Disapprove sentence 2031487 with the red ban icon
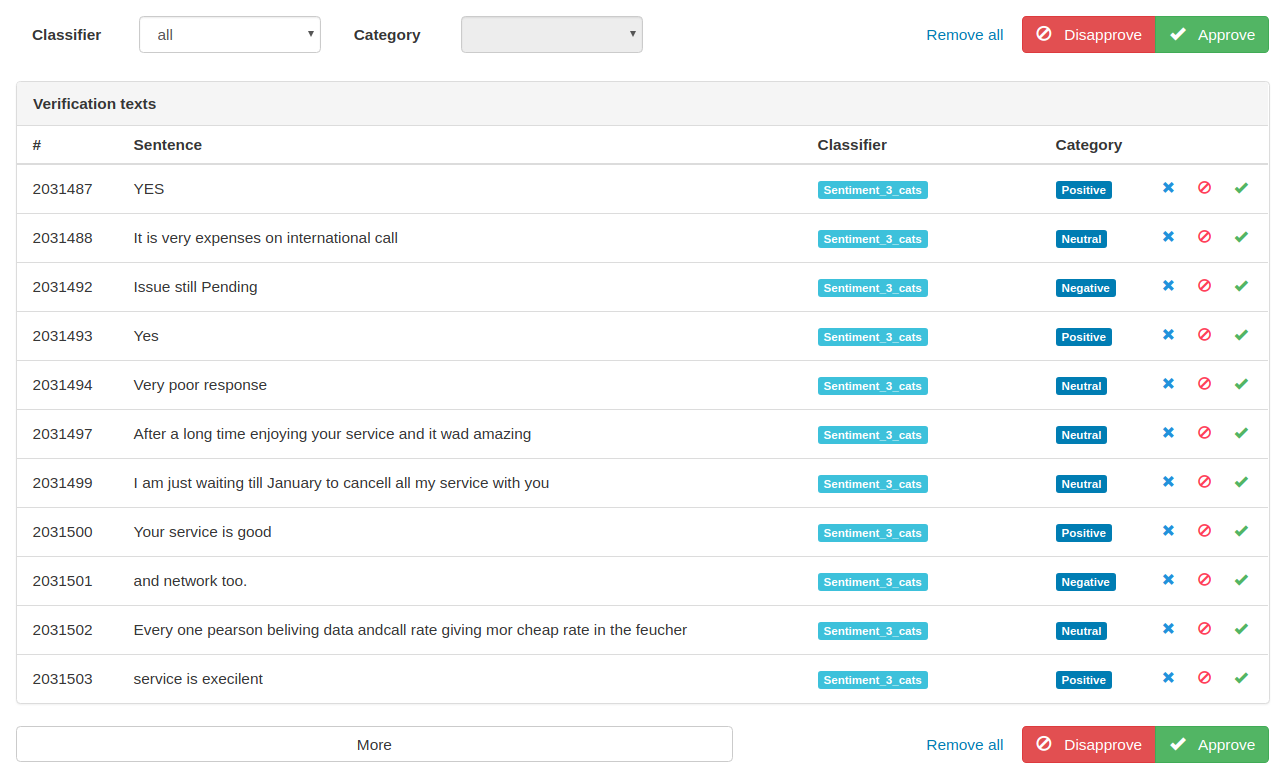This screenshot has height=778, width=1284. (x=1204, y=188)
